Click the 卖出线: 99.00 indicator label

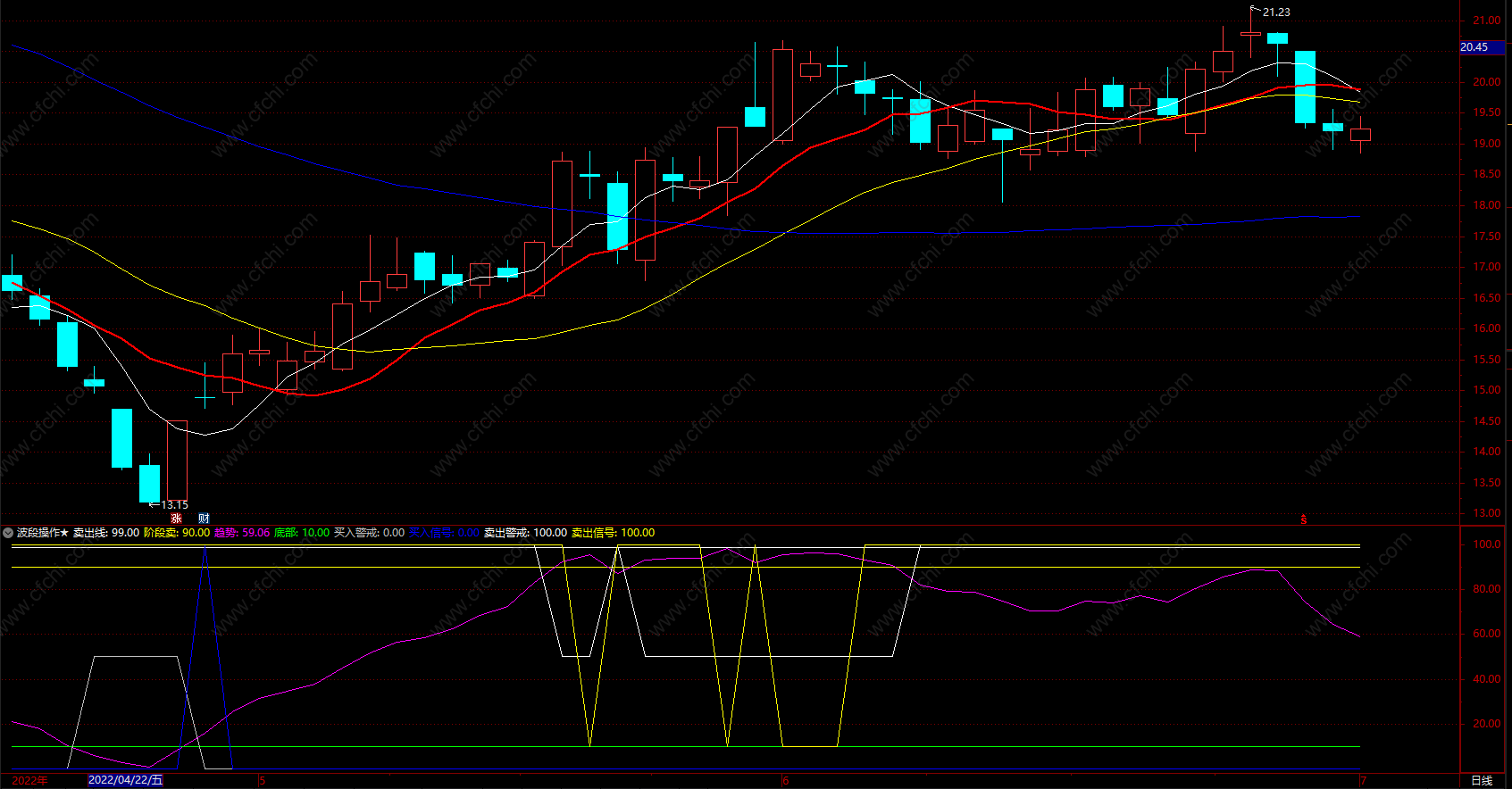click(x=106, y=533)
